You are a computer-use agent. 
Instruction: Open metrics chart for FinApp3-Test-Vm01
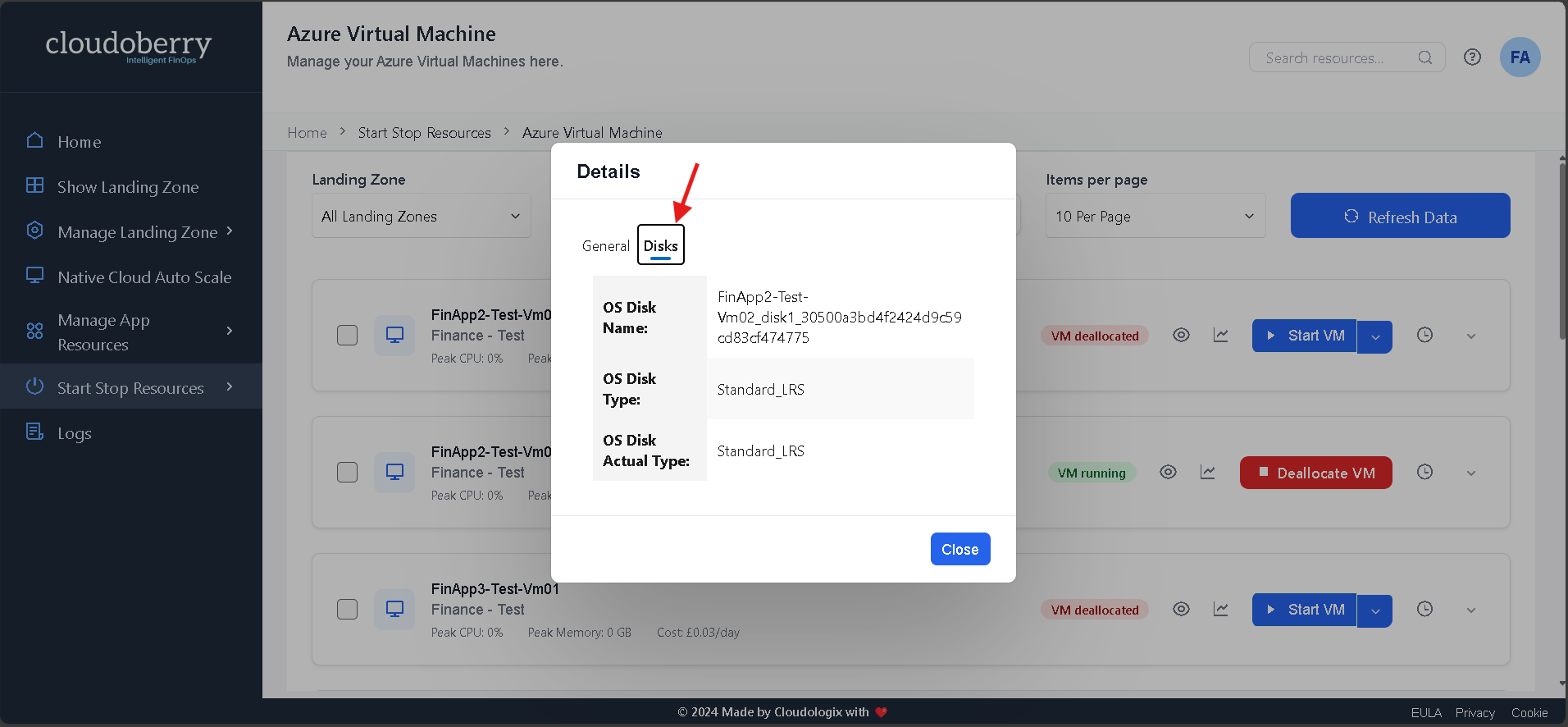coord(1220,610)
